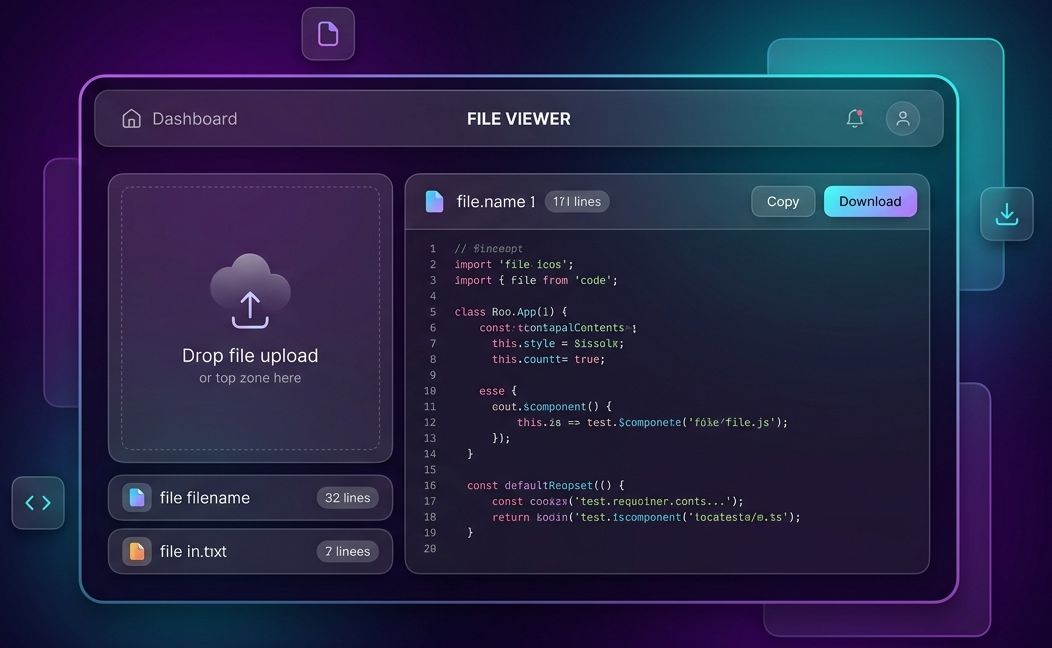Click line number 20 in gutter
The image size is (1052, 648).
pyautogui.click(x=430, y=549)
